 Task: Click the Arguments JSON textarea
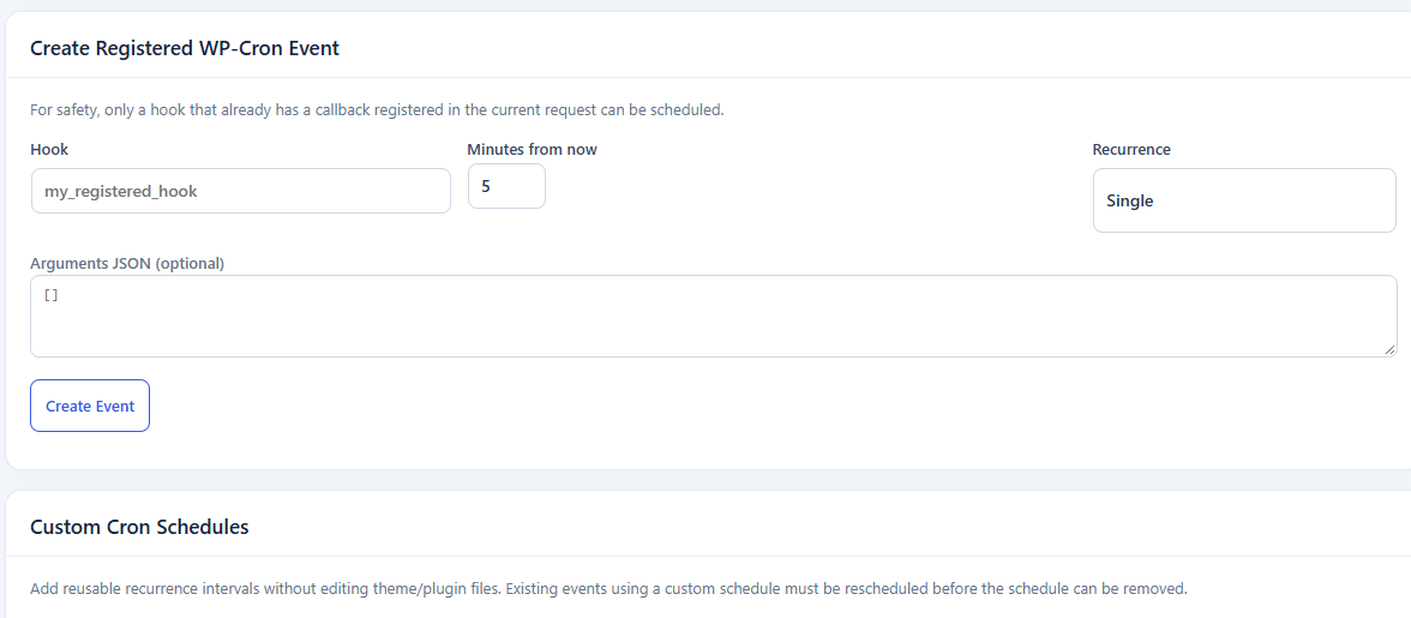click(x=713, y=316)
